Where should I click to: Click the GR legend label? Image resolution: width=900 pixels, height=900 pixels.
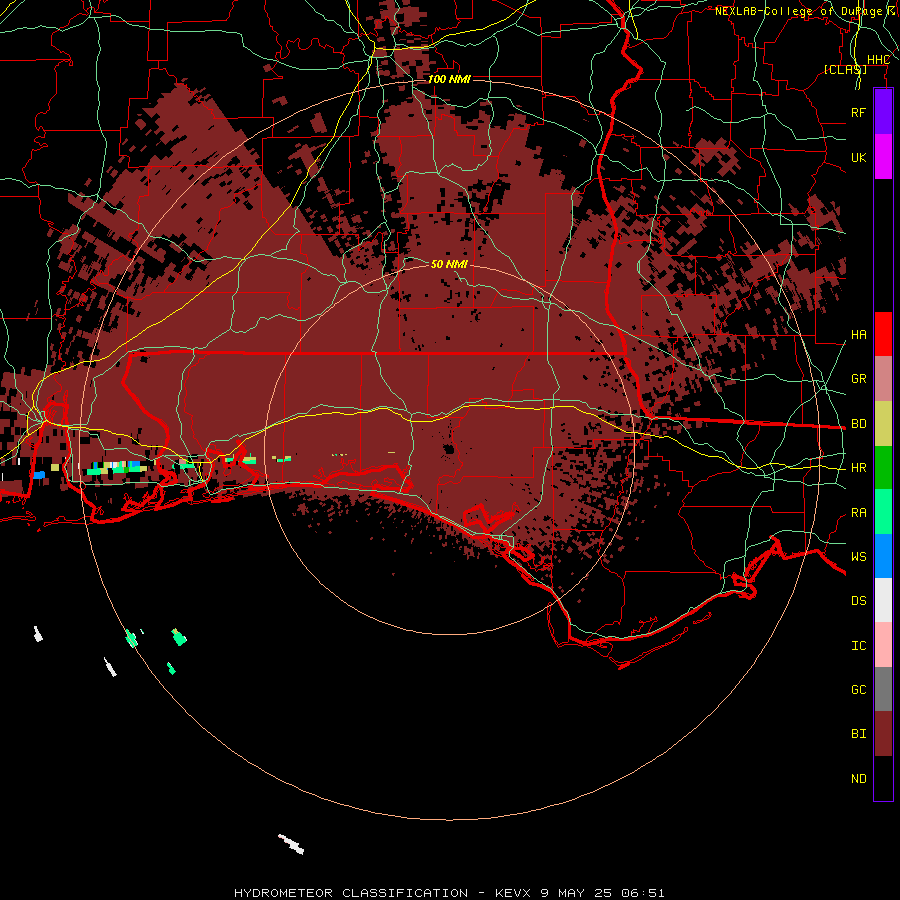click(x=859, y=379)
